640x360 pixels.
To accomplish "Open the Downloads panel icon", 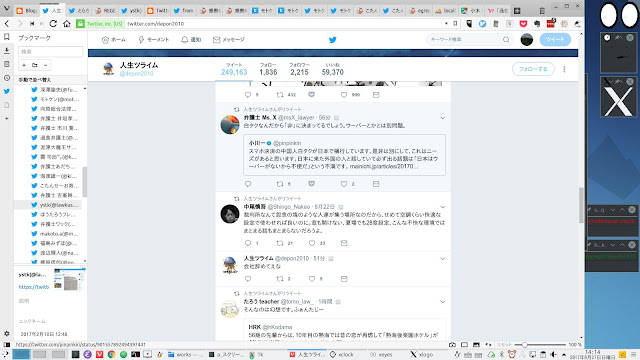I will click(x=7, y=51).
